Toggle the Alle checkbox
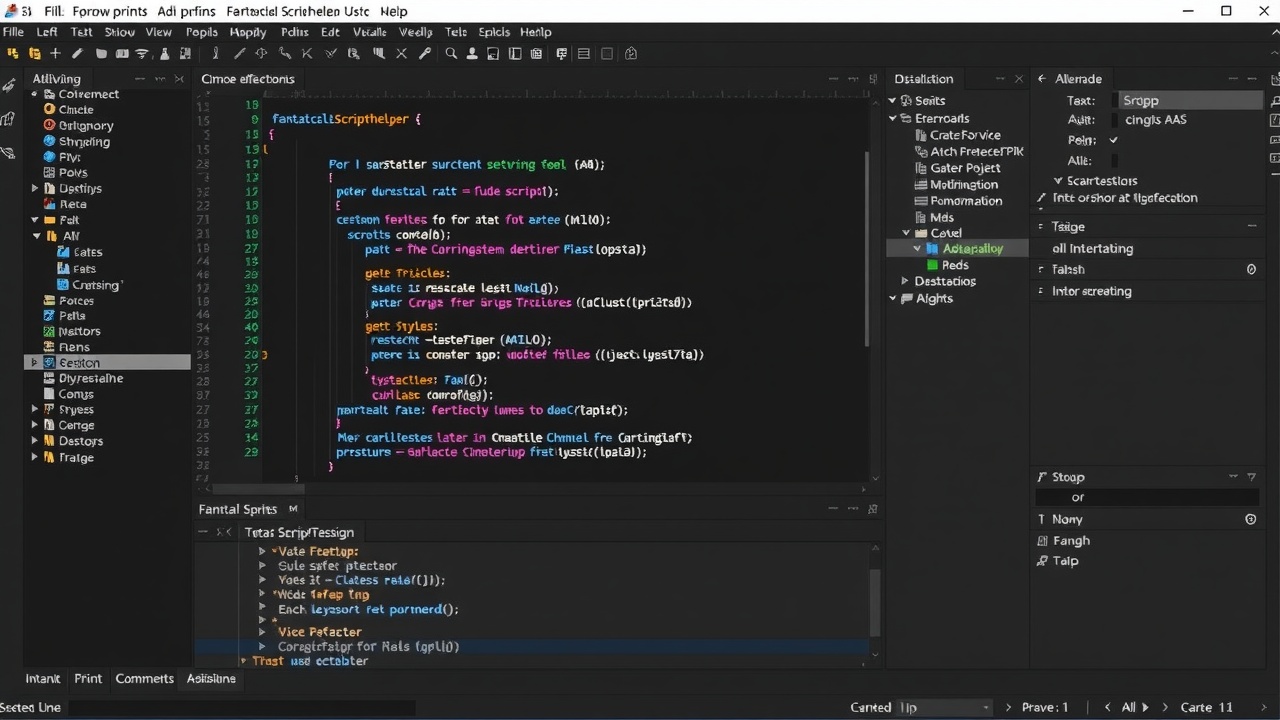 click(x=1114, y=160)
